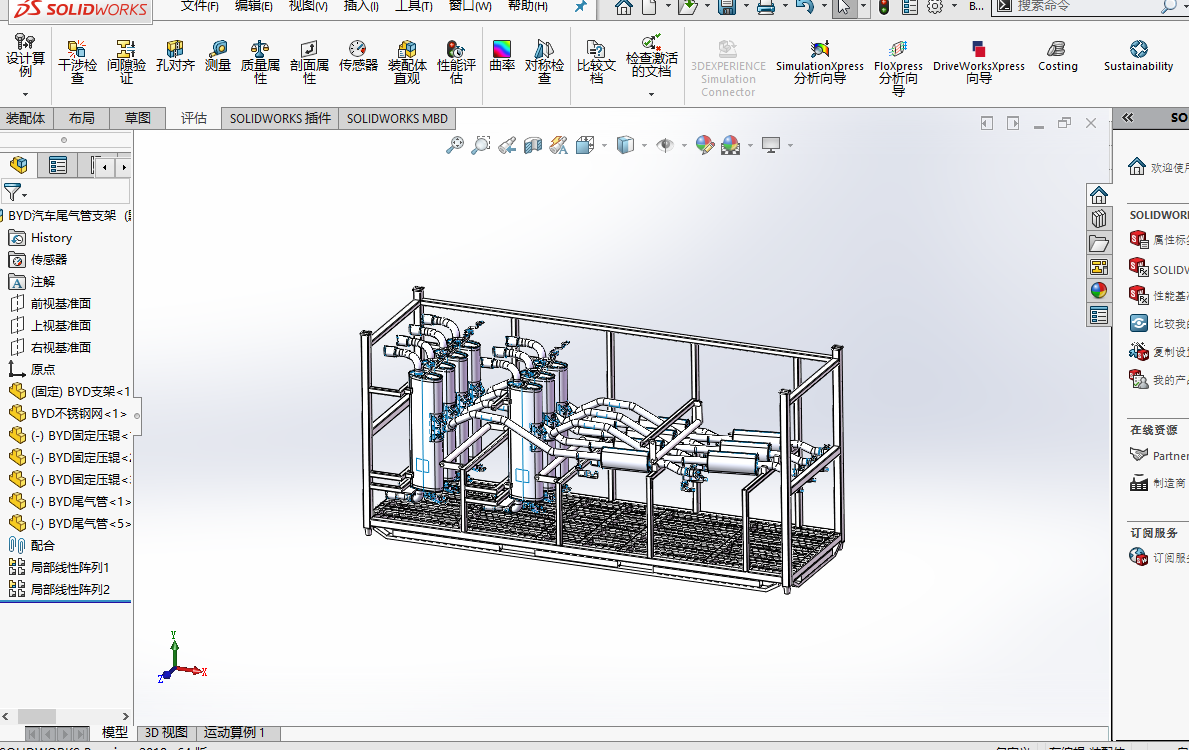Launch FloXpress 分析向导
The image size is (1189, 750).
pyautogui.click(x=898, y=67)
